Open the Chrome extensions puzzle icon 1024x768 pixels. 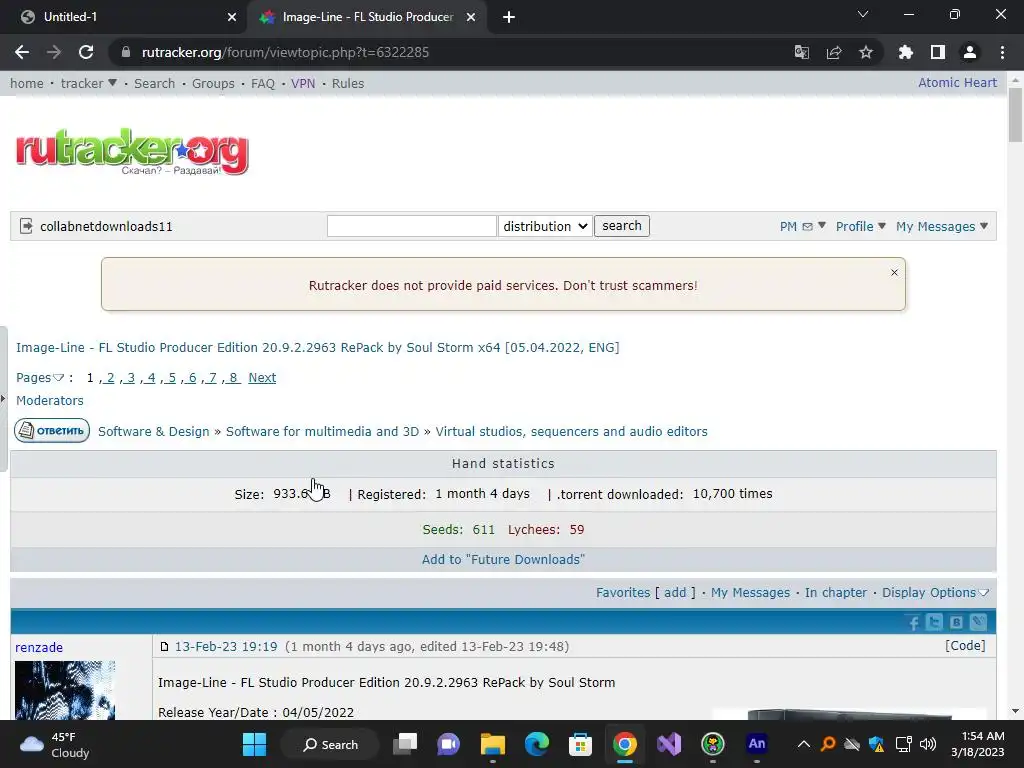point(905,52)
